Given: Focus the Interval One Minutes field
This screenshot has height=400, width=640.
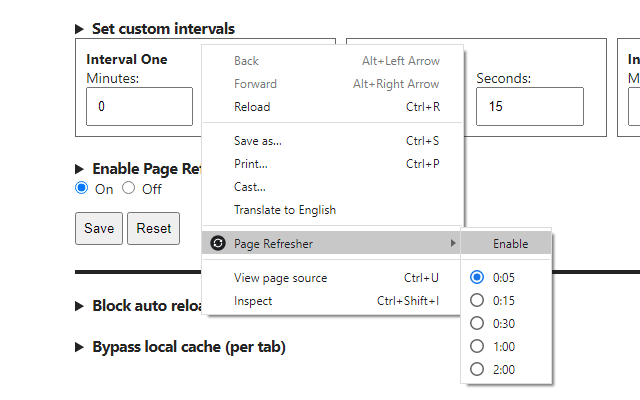Looking at the screenshot, I should click(139, 106).
